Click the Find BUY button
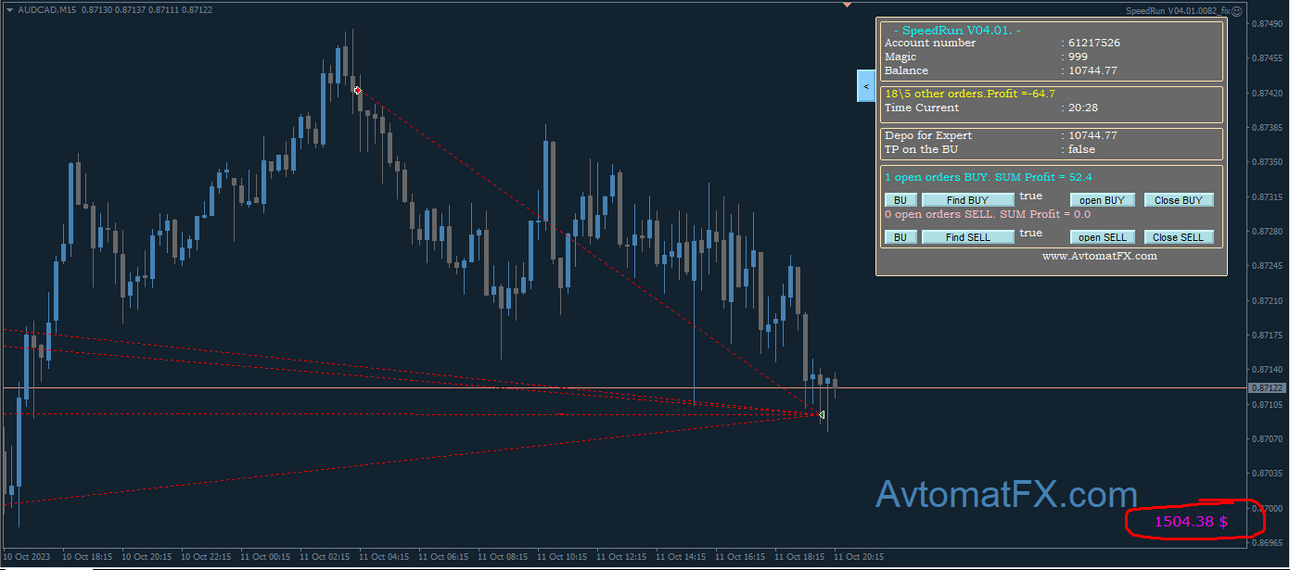Screen dimensions: 1290x570 point(968,200)
